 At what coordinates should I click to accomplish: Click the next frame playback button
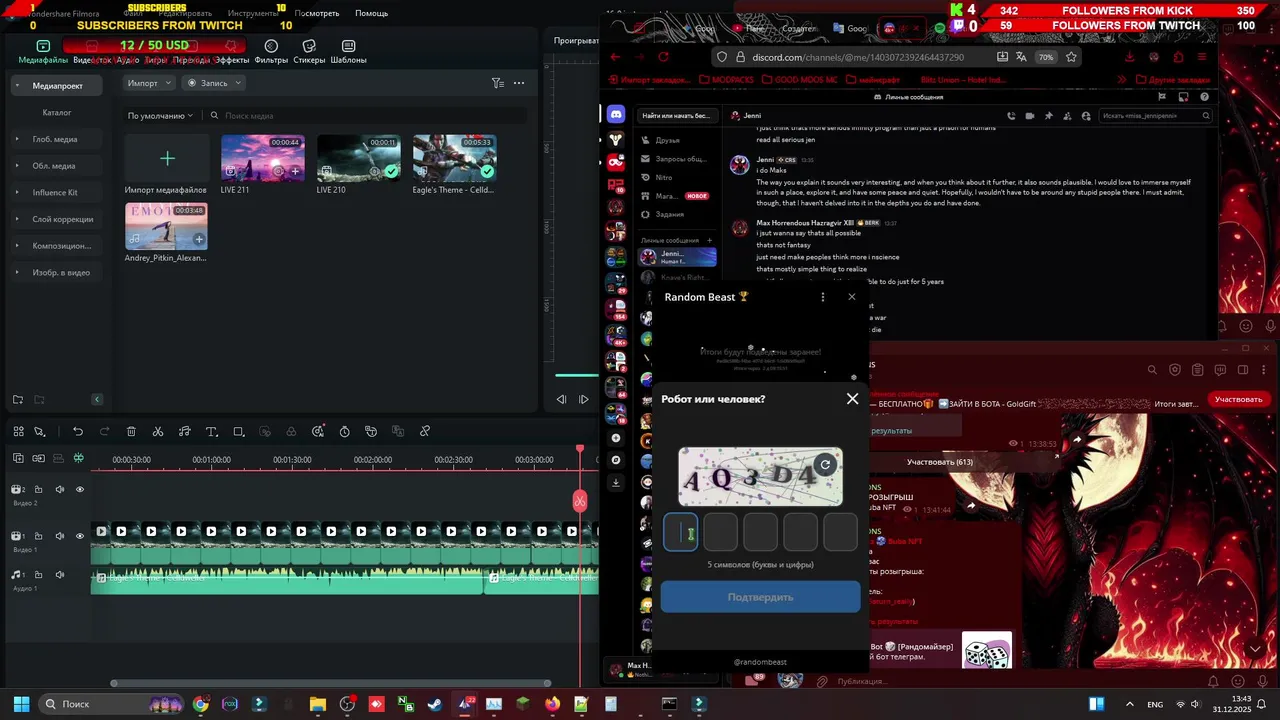coord(584,399)
